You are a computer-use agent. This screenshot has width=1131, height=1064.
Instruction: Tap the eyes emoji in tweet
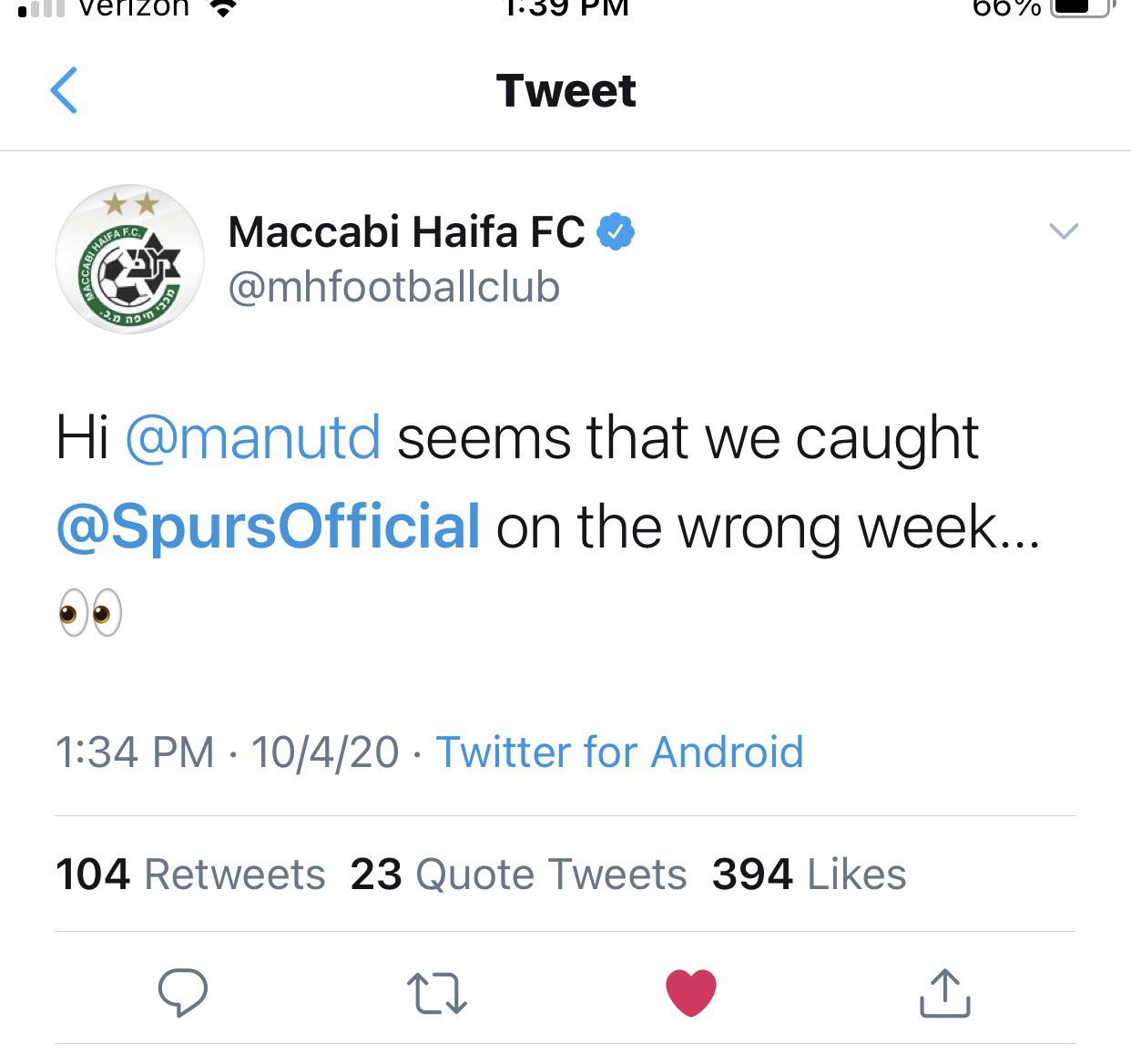click(x=89, y=611)
